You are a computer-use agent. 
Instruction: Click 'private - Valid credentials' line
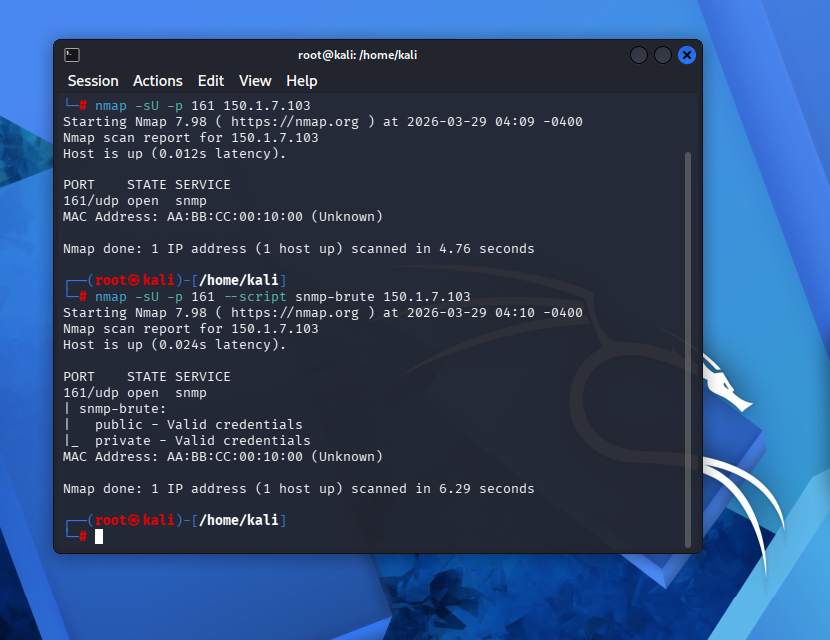tap(203, 440)
